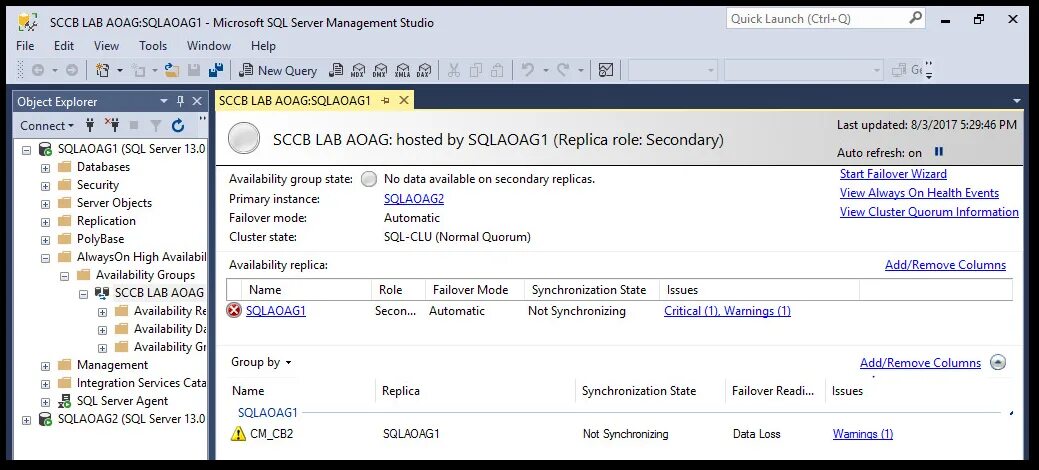The width and height of the screenshot is (1039, 470).
Task: Click the red error icon beside SQLAOAG1 replica
Action: coord(235,311)
